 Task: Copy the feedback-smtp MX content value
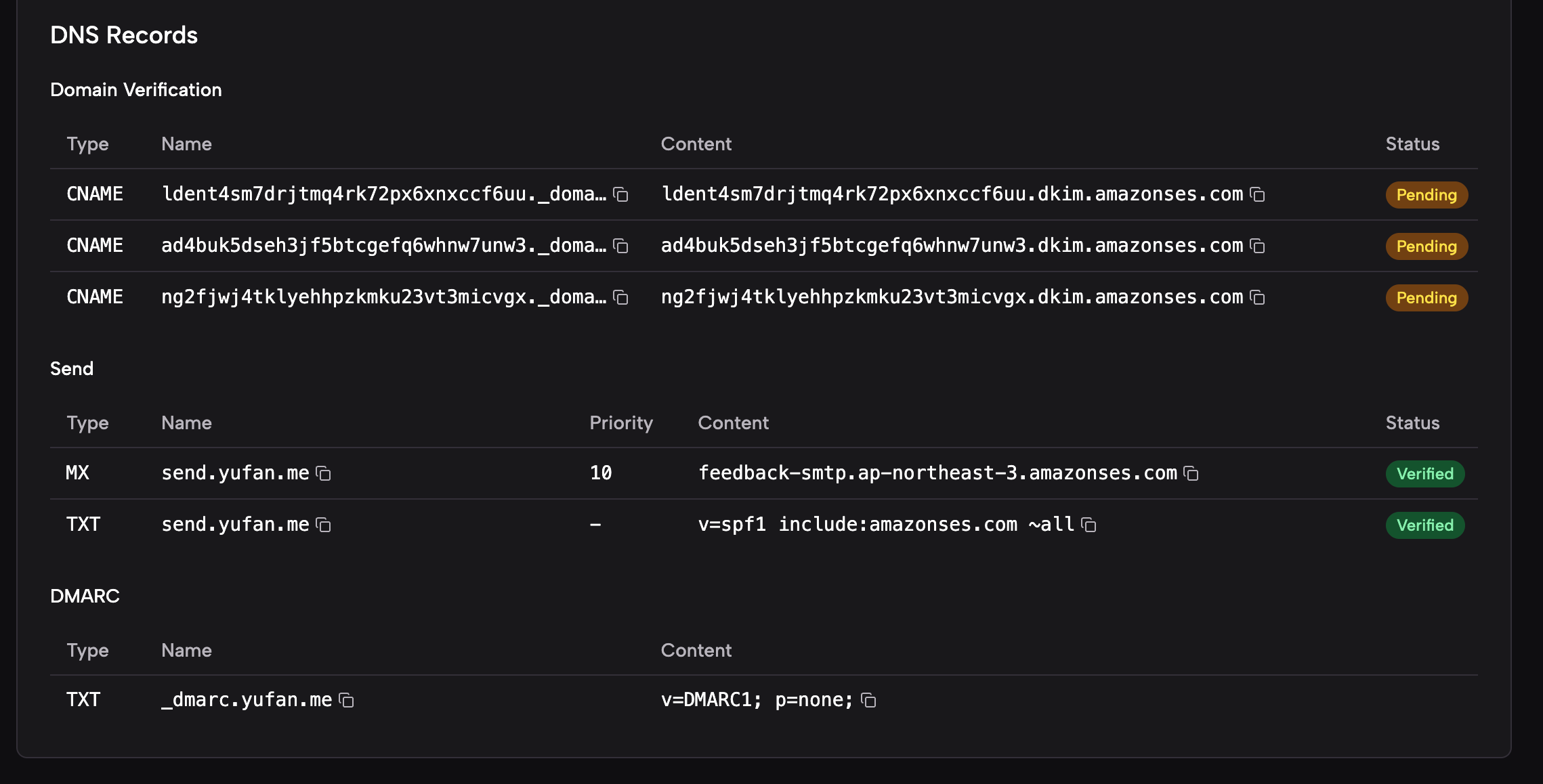point(1191,474)
